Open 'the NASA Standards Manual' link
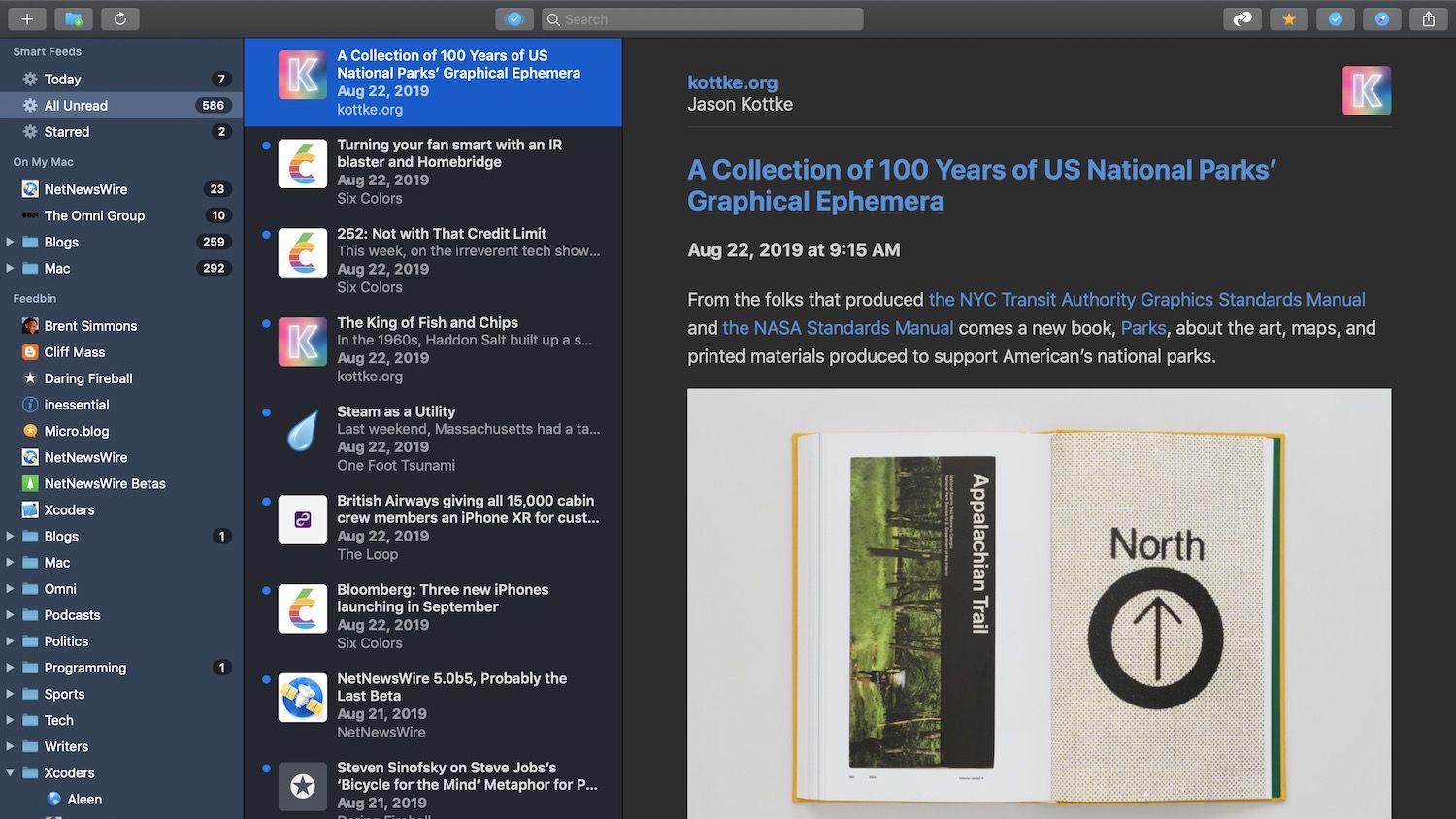The image size is (1456, 819). (x=837, y=328)
